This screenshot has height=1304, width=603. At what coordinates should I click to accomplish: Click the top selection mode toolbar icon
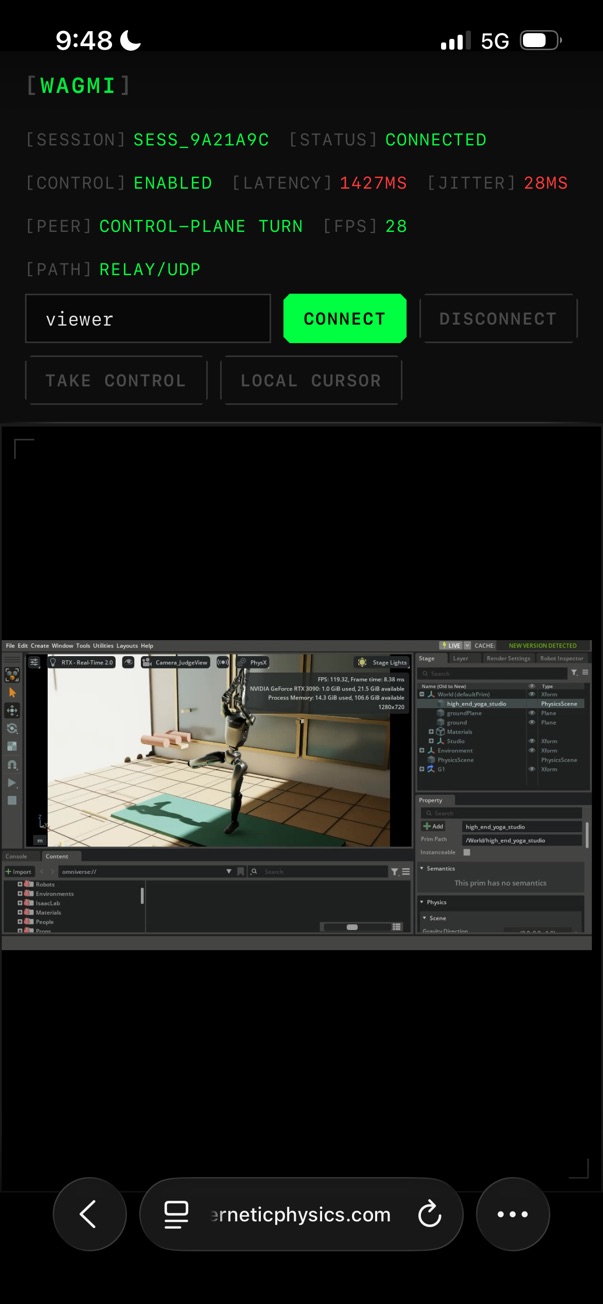(12, 674)
